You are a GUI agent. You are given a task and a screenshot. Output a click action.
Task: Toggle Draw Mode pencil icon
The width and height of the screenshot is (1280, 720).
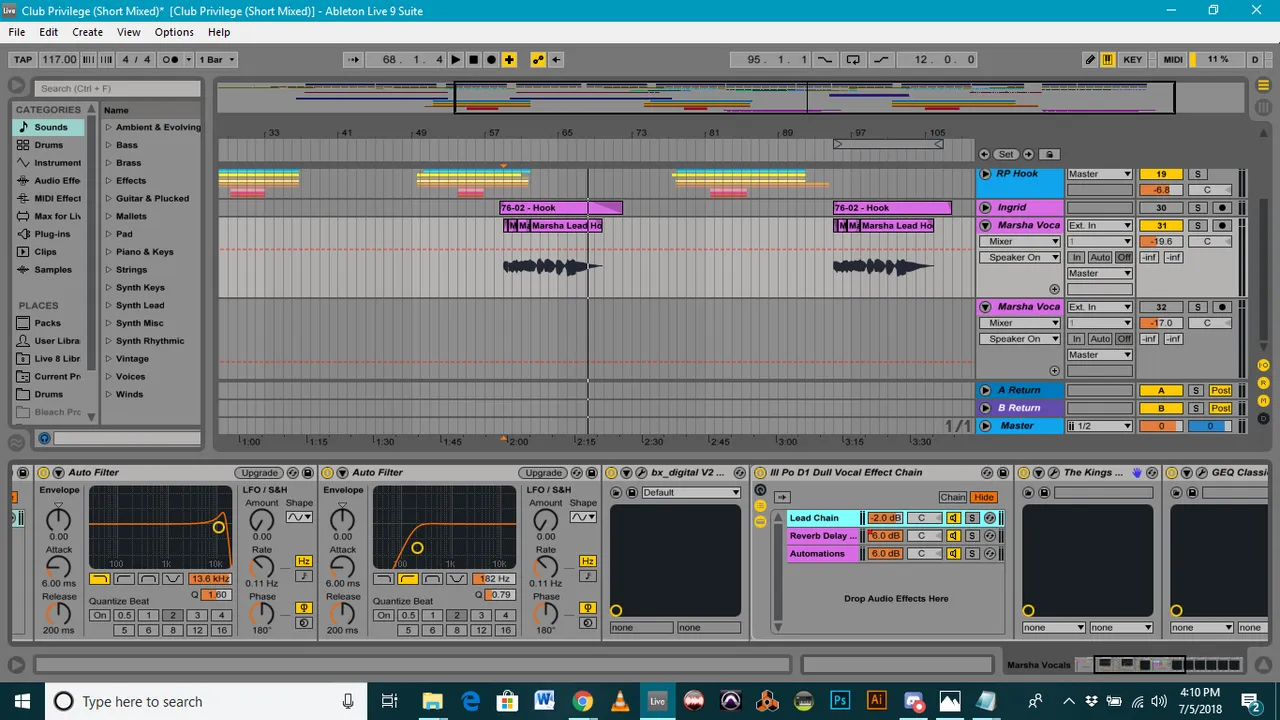pyautogui.click(x=1091, y=60)
